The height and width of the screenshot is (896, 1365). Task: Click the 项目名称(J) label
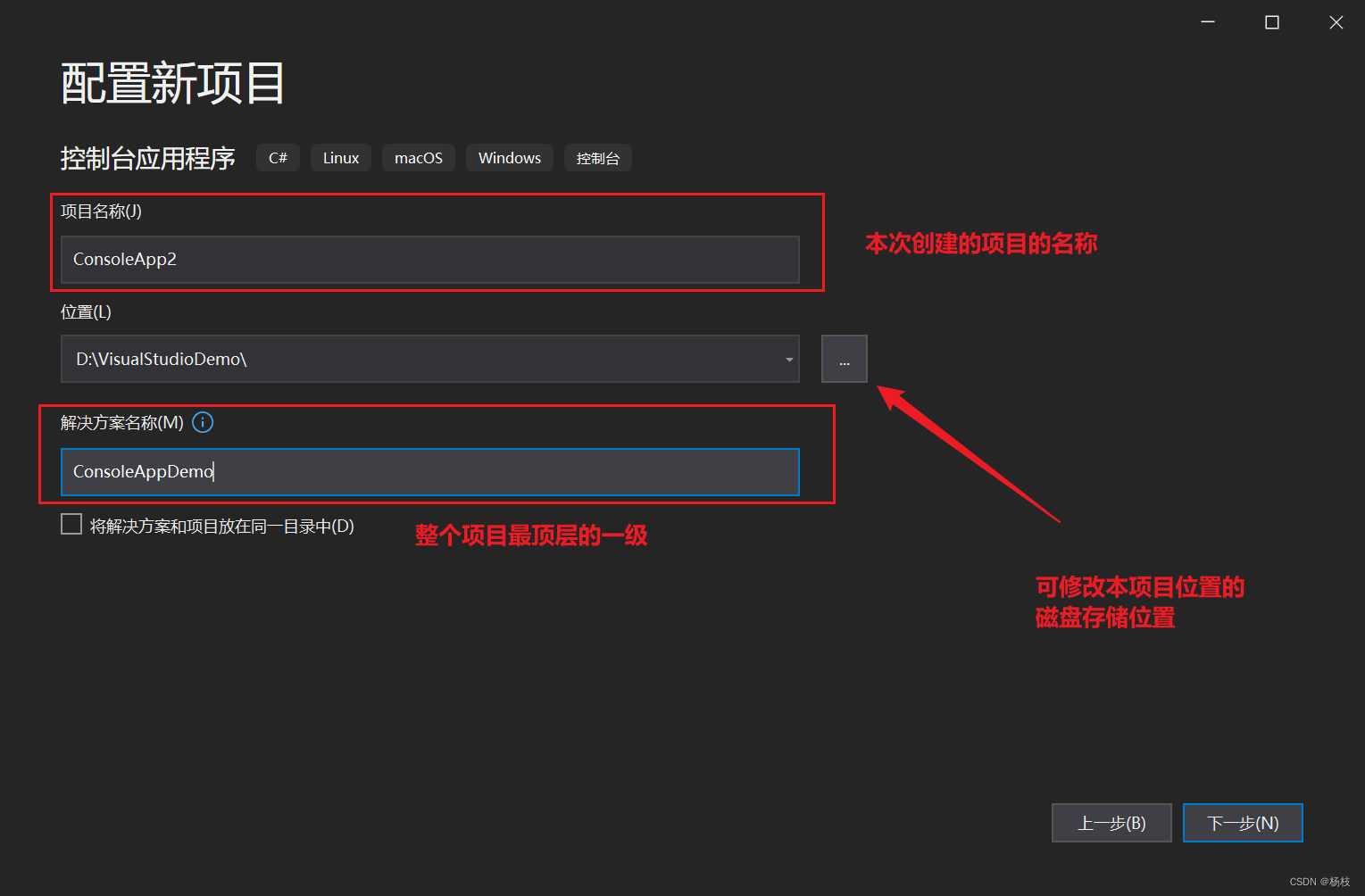click(100, 212)
